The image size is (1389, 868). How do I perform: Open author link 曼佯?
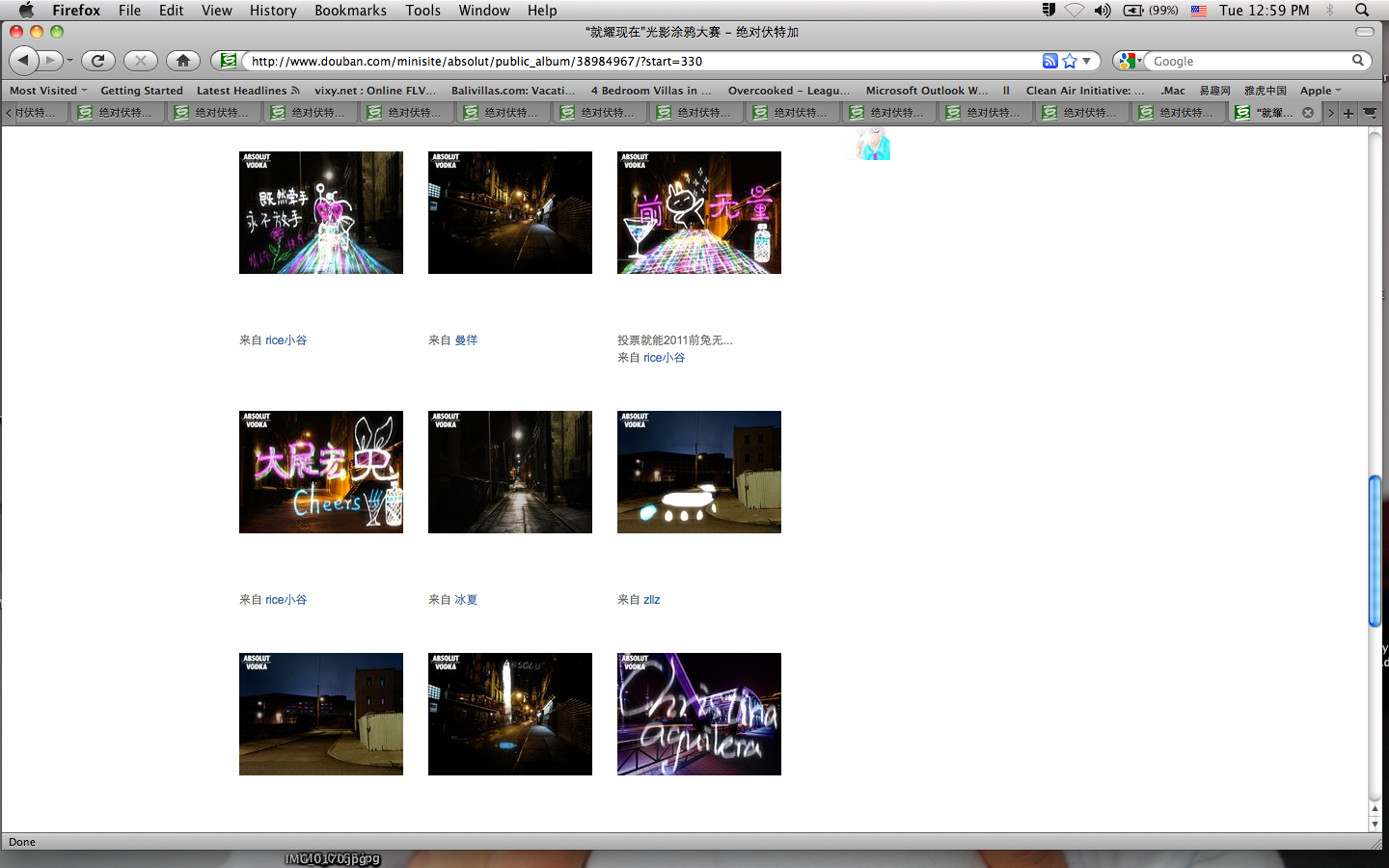(x=466, y=340)
